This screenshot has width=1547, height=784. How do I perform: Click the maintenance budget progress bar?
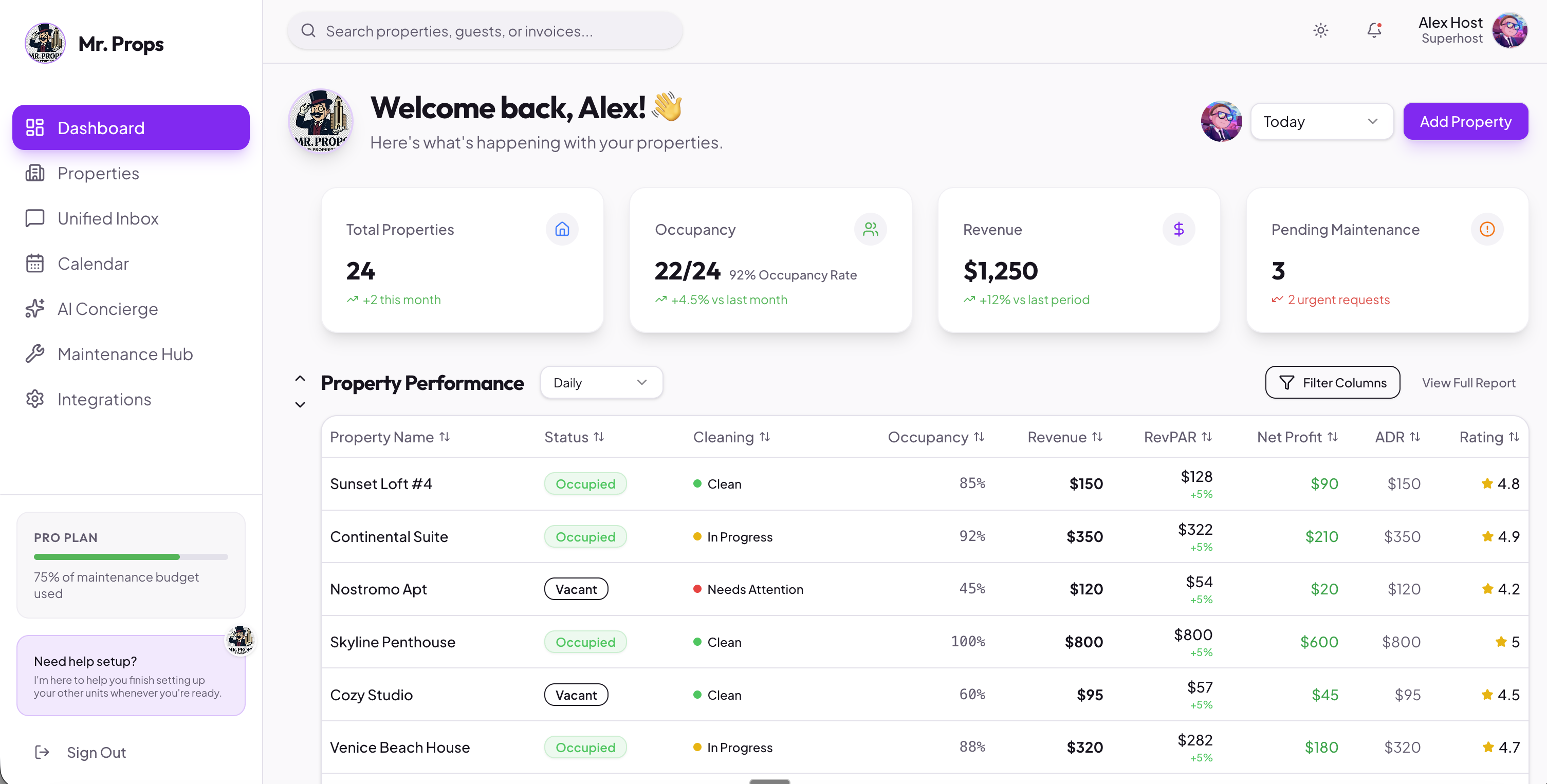pyautogui.click(x=131, y=557)
